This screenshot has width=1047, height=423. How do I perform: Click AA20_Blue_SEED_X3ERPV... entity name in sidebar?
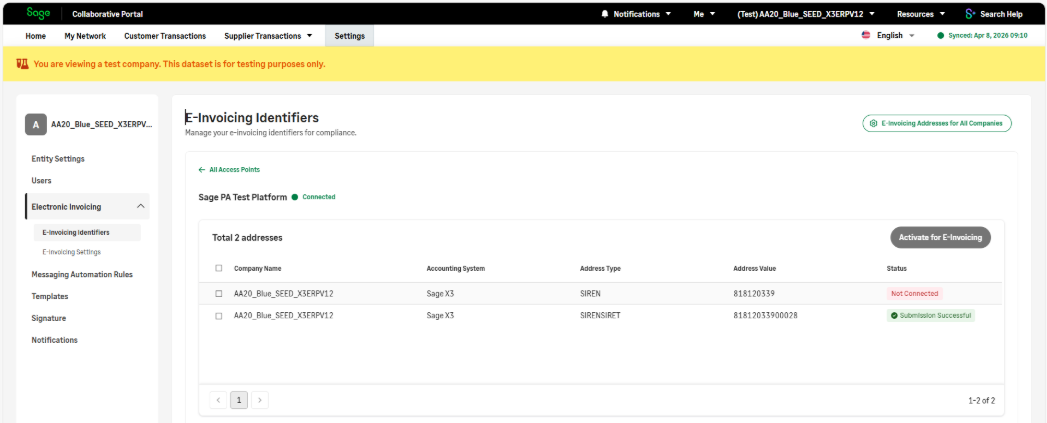(101, 124)
